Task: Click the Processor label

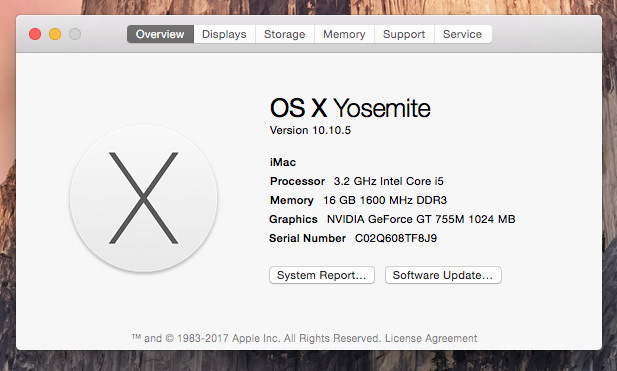Action: (297, 181)
